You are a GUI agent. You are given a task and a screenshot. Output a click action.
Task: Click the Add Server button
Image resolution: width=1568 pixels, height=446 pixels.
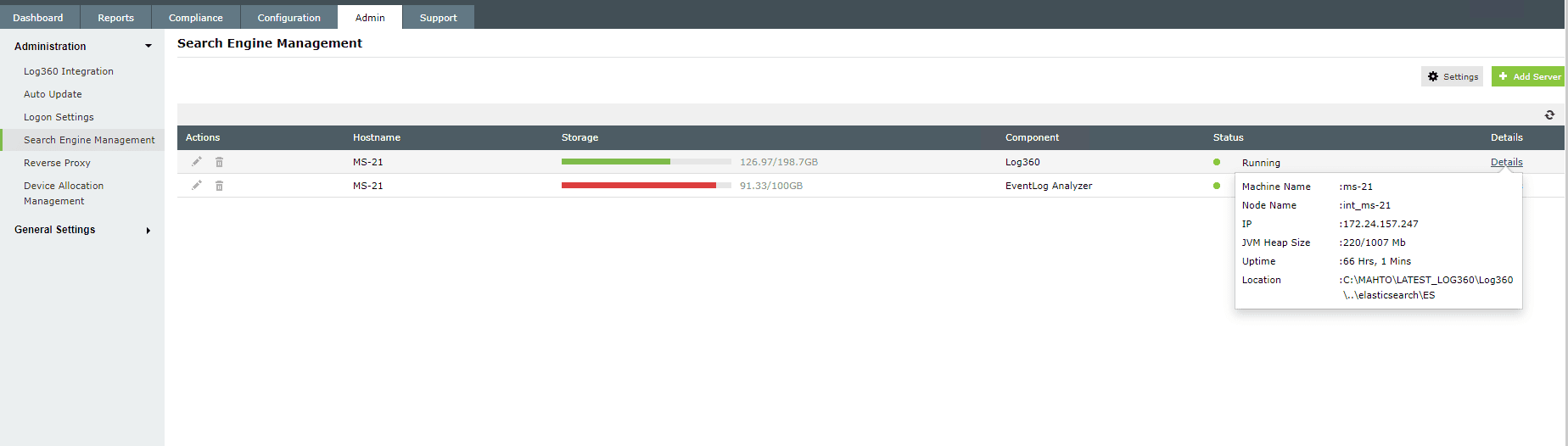[x=1529, y=76]
